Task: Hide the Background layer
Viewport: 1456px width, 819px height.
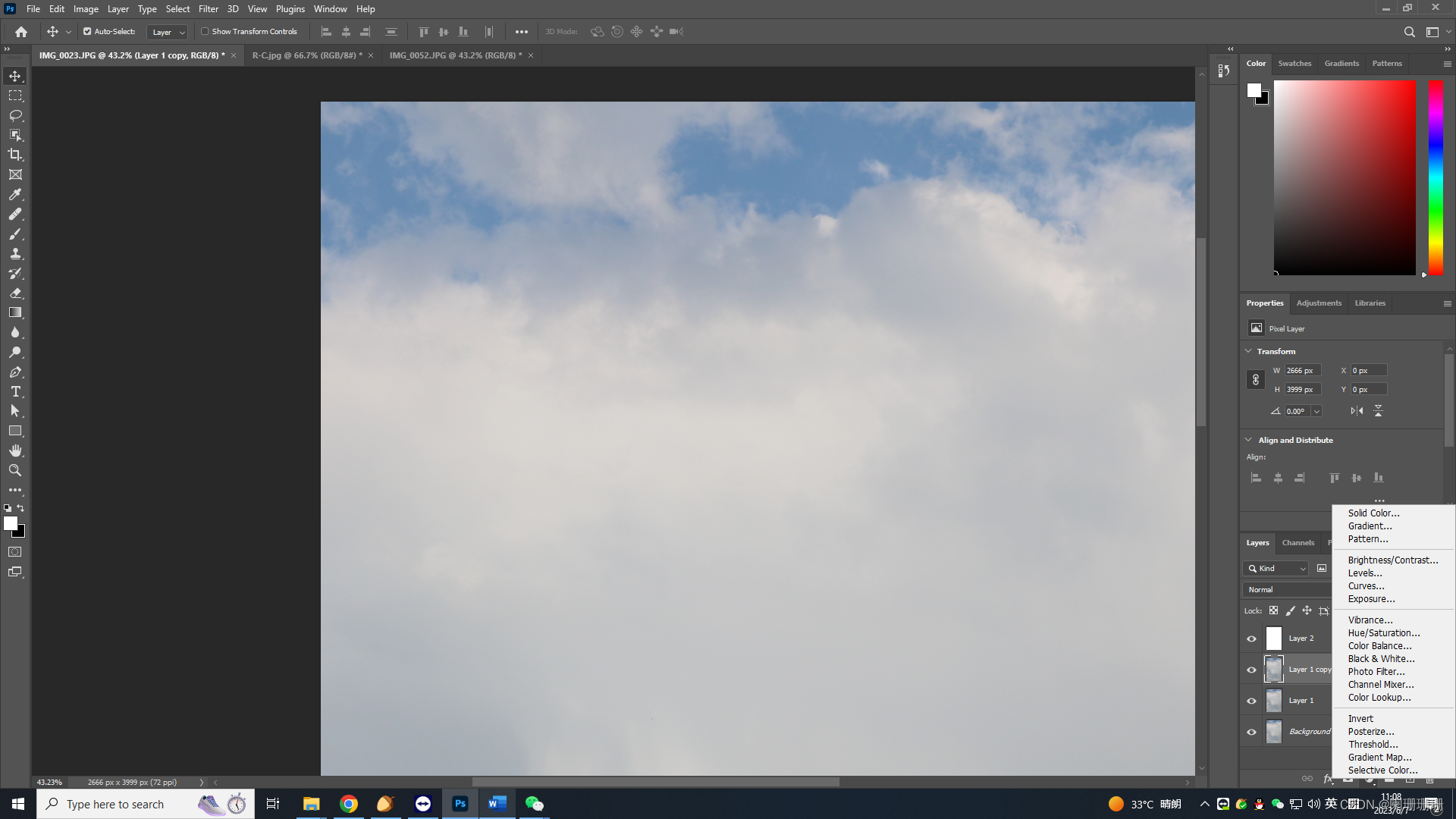Action: point(1251,732)
